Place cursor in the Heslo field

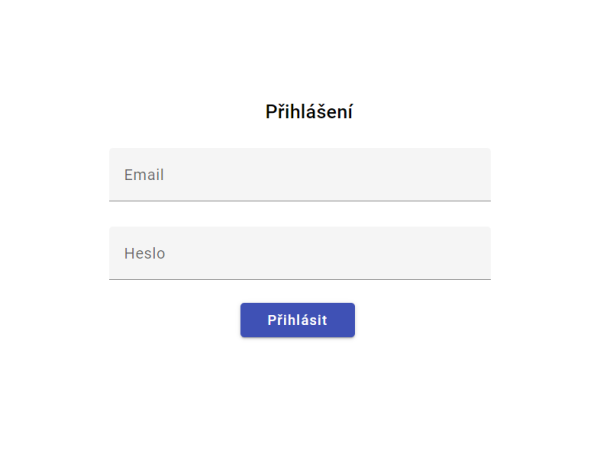click(x=299, y=253)
